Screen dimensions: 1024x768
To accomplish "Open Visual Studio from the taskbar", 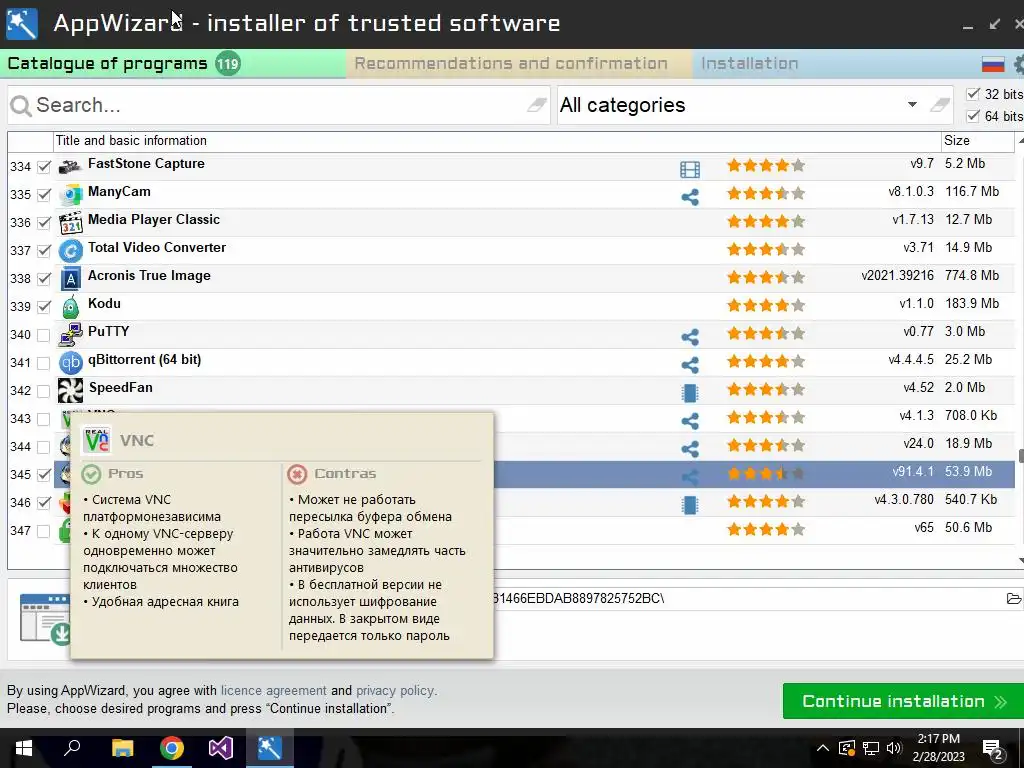I will click(x=221, y=748).
